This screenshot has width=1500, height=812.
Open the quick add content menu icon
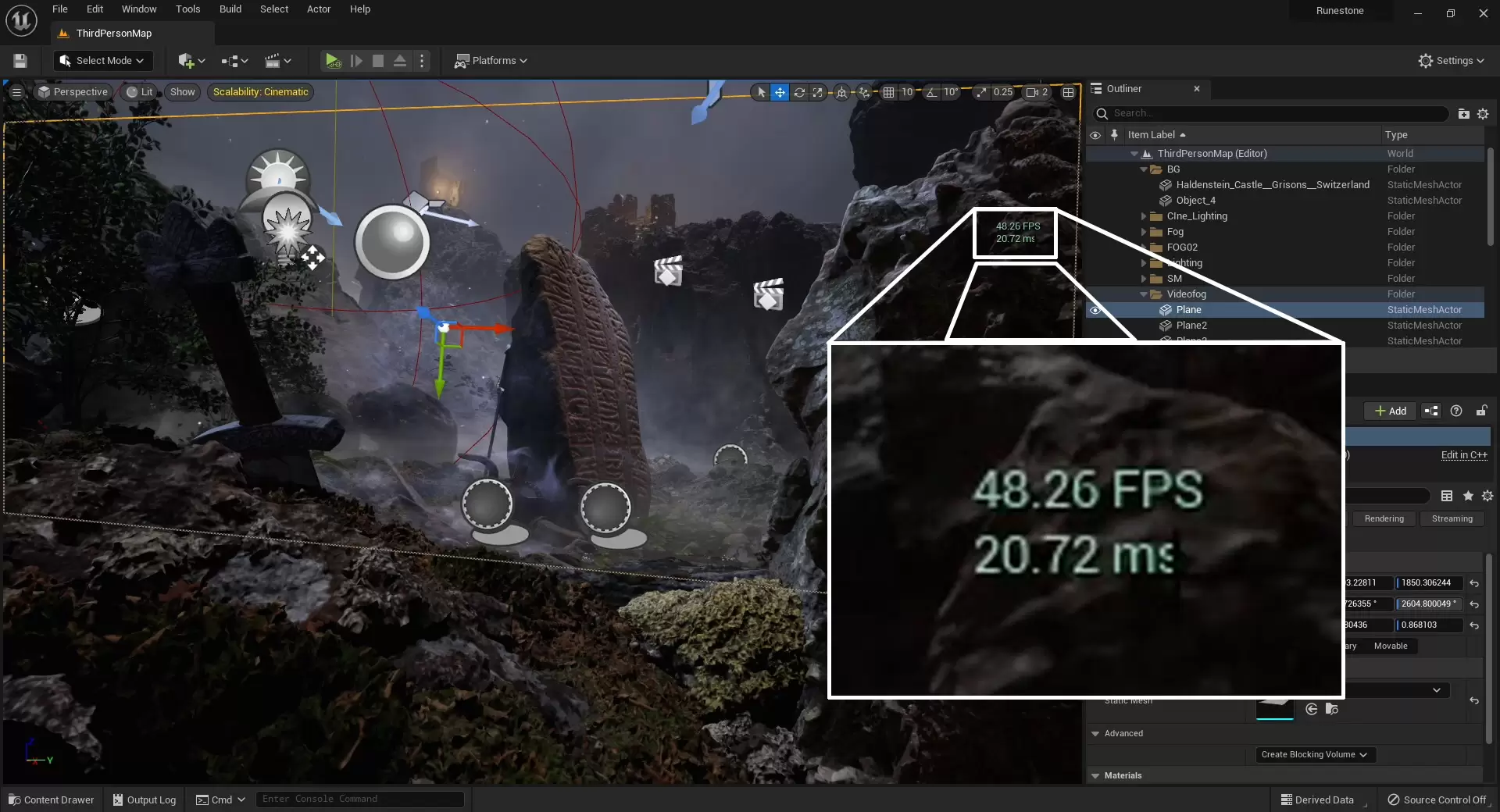click(191, 61)
